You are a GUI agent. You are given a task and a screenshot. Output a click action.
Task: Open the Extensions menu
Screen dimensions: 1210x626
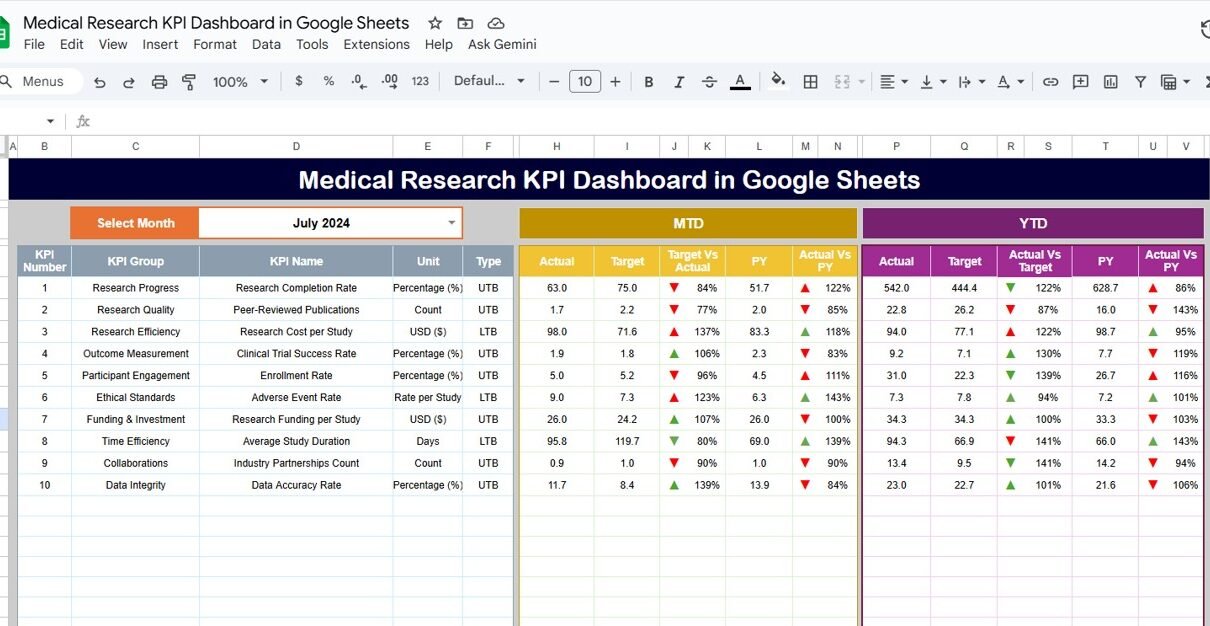click(376, 44)
